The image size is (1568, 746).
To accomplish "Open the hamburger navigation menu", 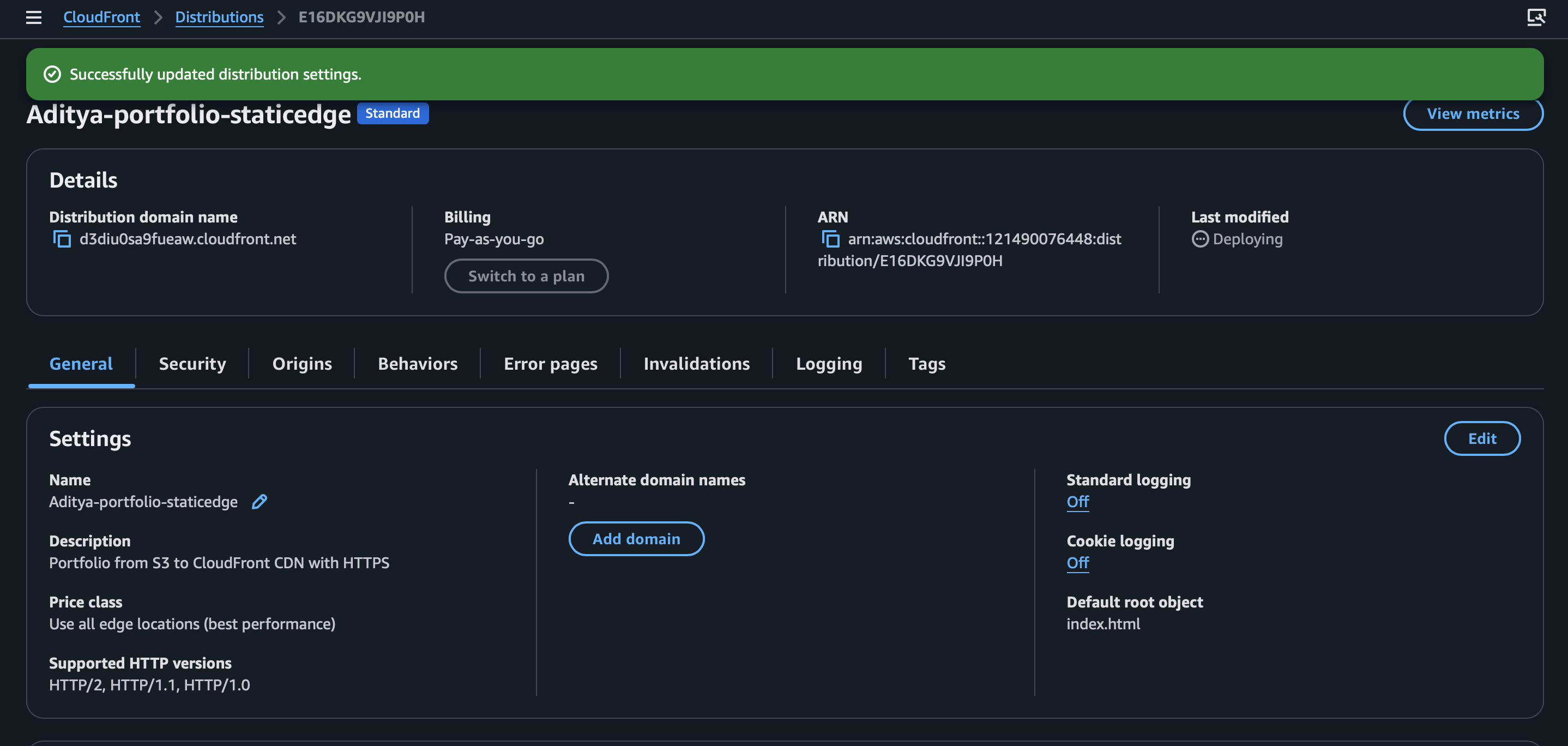I will click(x=33, y=17).
